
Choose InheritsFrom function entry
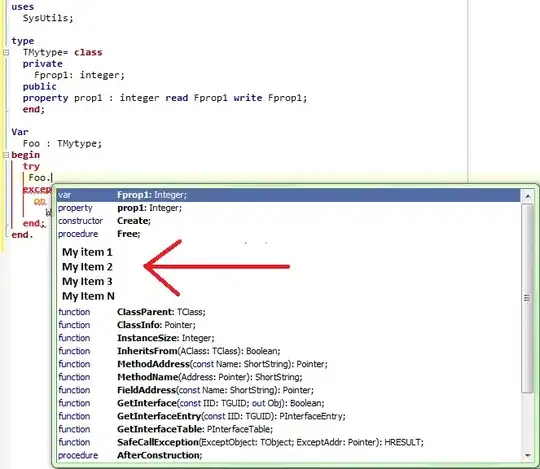288,351
